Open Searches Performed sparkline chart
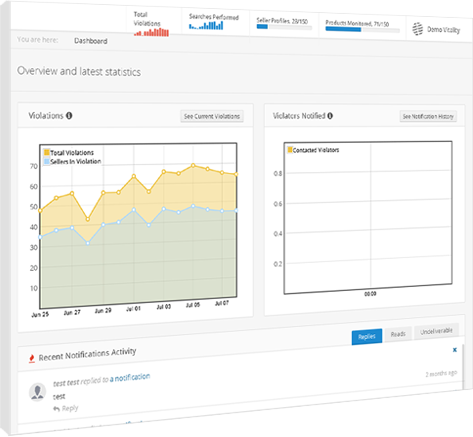The image size is (473, 437). 206,26
